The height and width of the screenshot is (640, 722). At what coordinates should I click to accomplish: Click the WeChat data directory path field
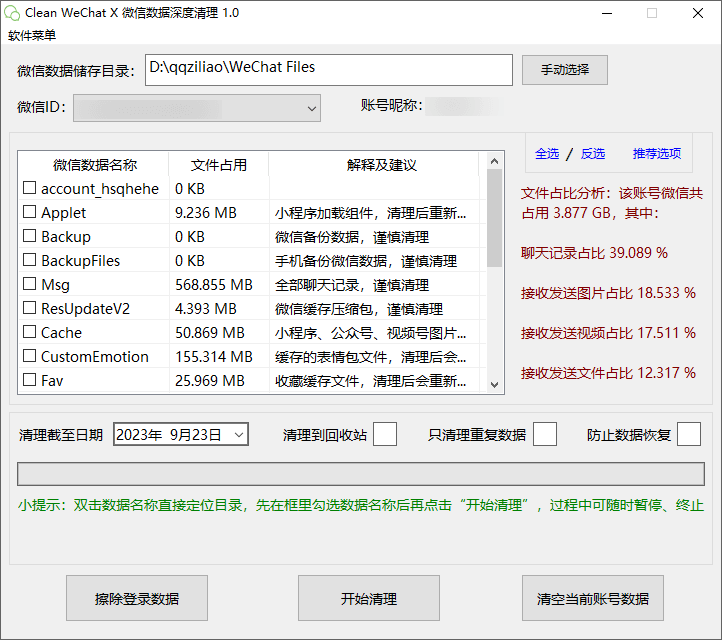click(328, 69)
